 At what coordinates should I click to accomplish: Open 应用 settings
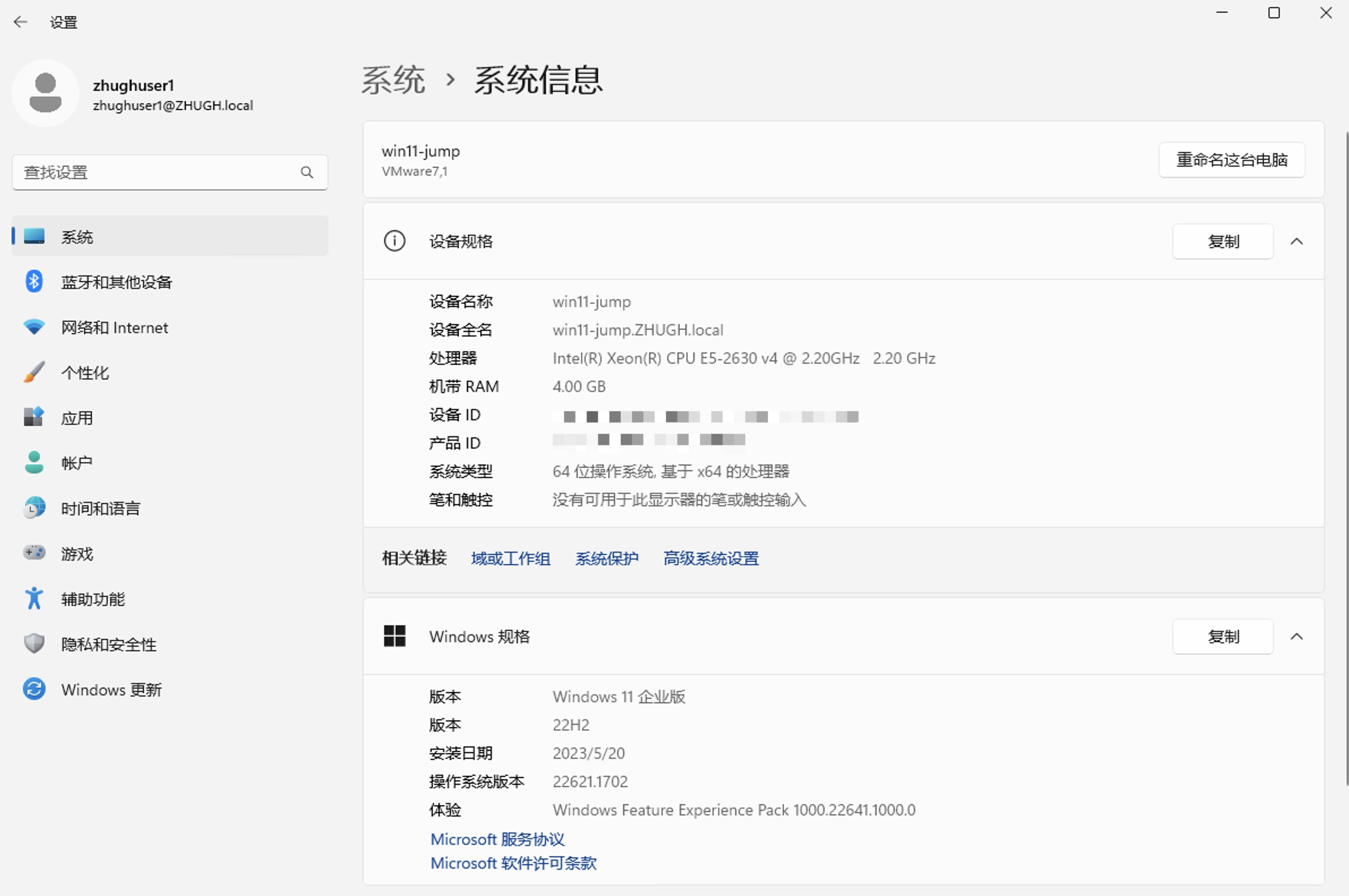[170, 417]
